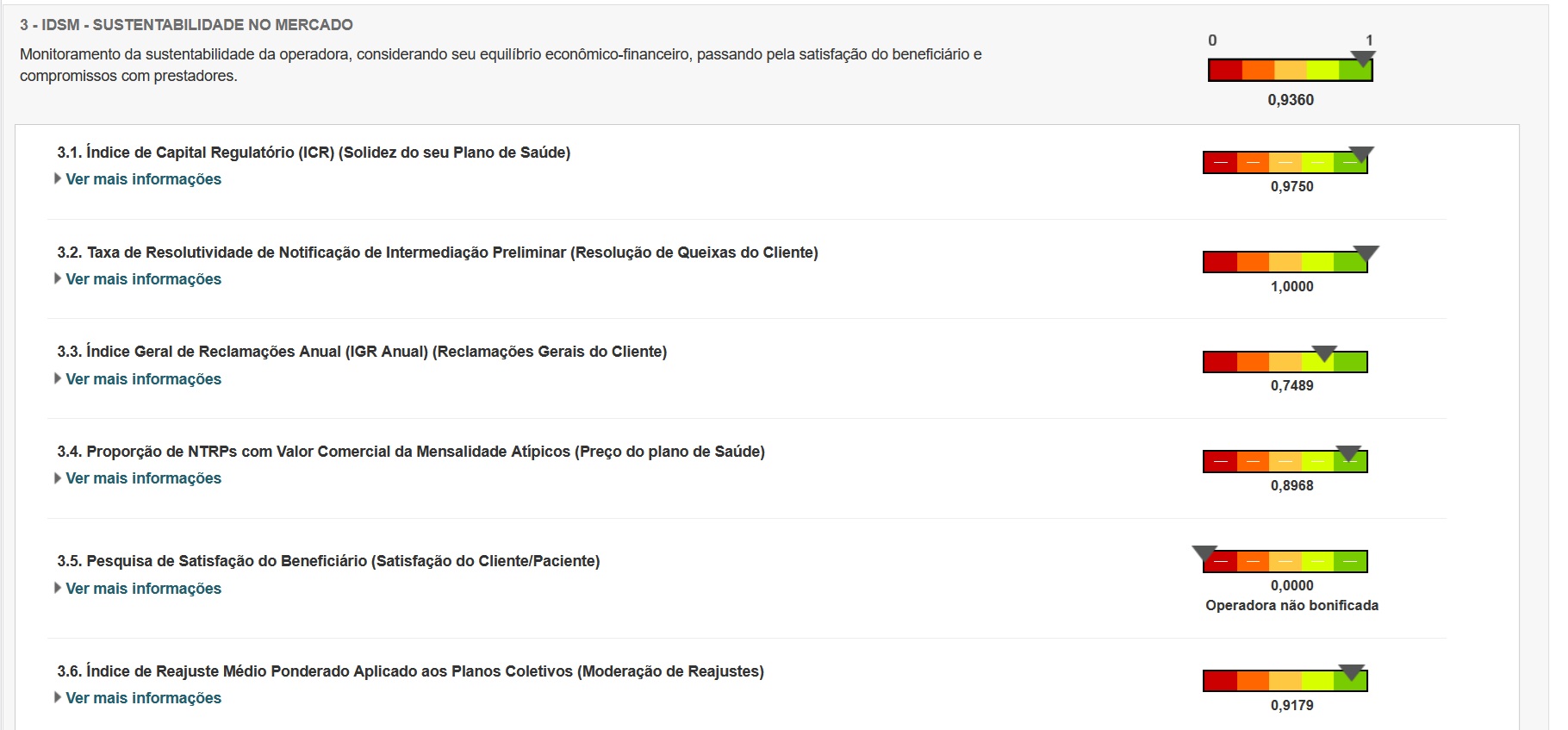
Task: Click the heading '3 - IDSM - SUSTENTABILIDADE NO MERCADO'
Action: point(187,25)
